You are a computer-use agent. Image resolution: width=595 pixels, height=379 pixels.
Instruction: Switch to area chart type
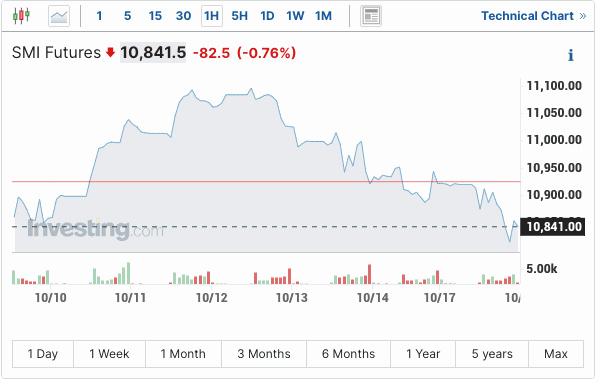59,16
